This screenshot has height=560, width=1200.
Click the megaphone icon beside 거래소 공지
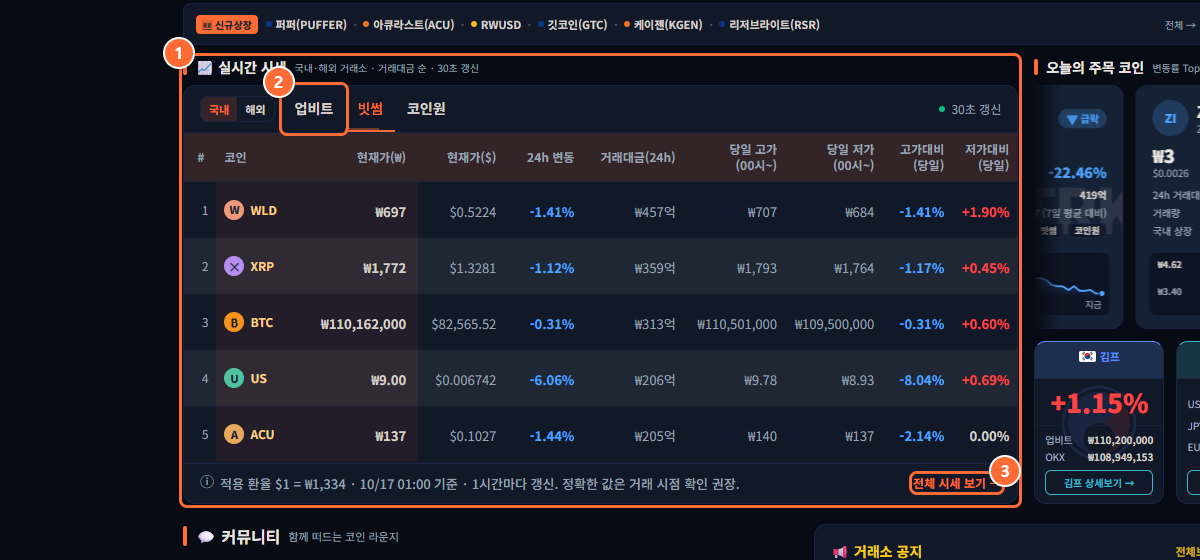[x=840, y=552]
